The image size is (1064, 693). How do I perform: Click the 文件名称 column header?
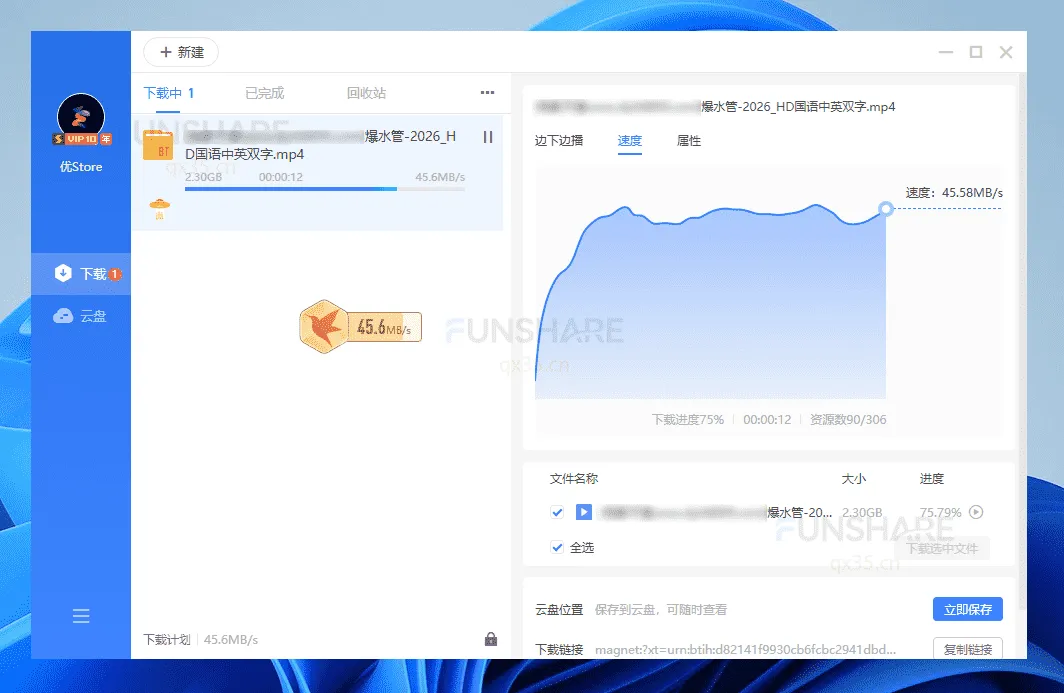[573, 479]
